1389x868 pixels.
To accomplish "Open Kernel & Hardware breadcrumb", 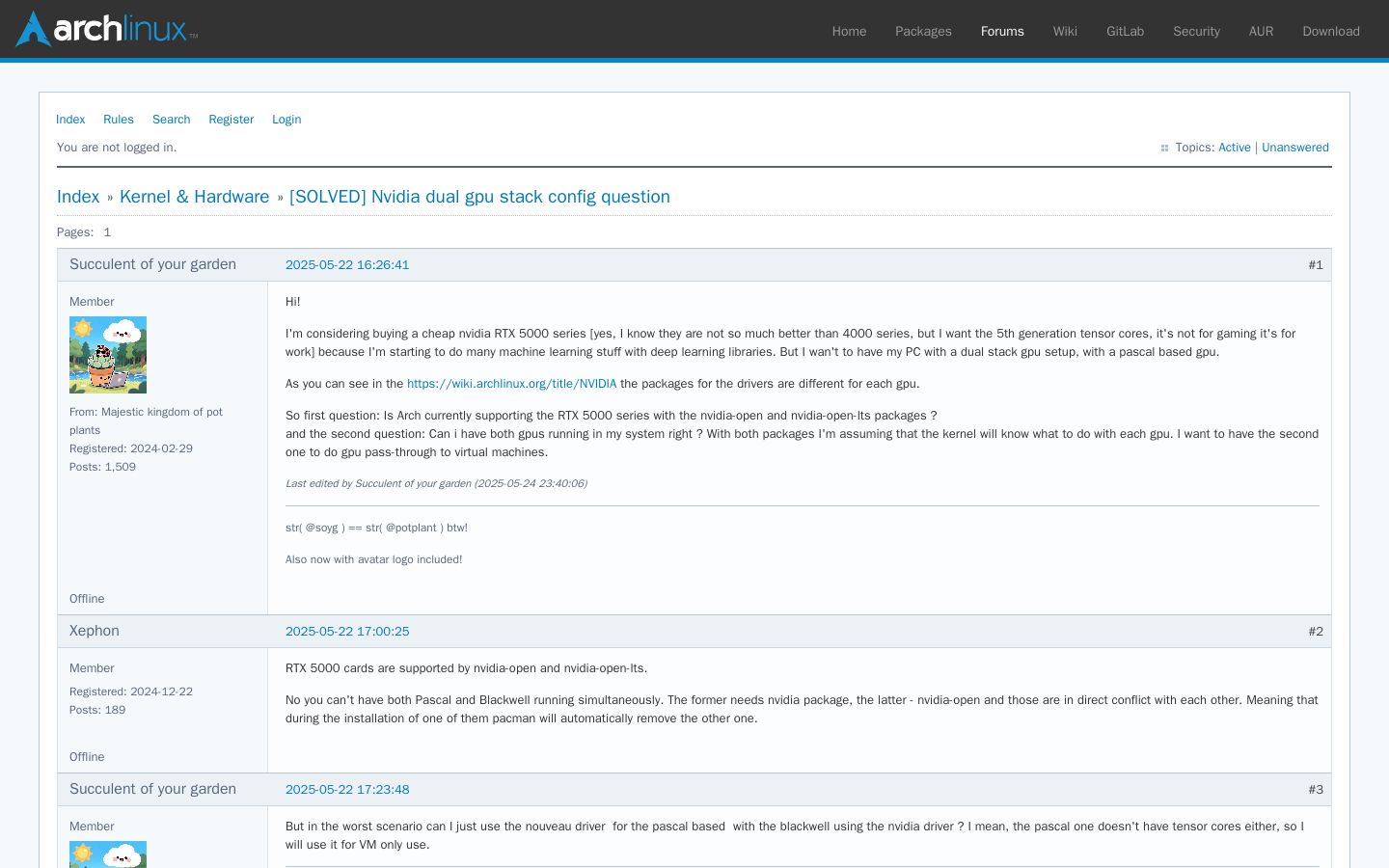I will click(195, 197).
